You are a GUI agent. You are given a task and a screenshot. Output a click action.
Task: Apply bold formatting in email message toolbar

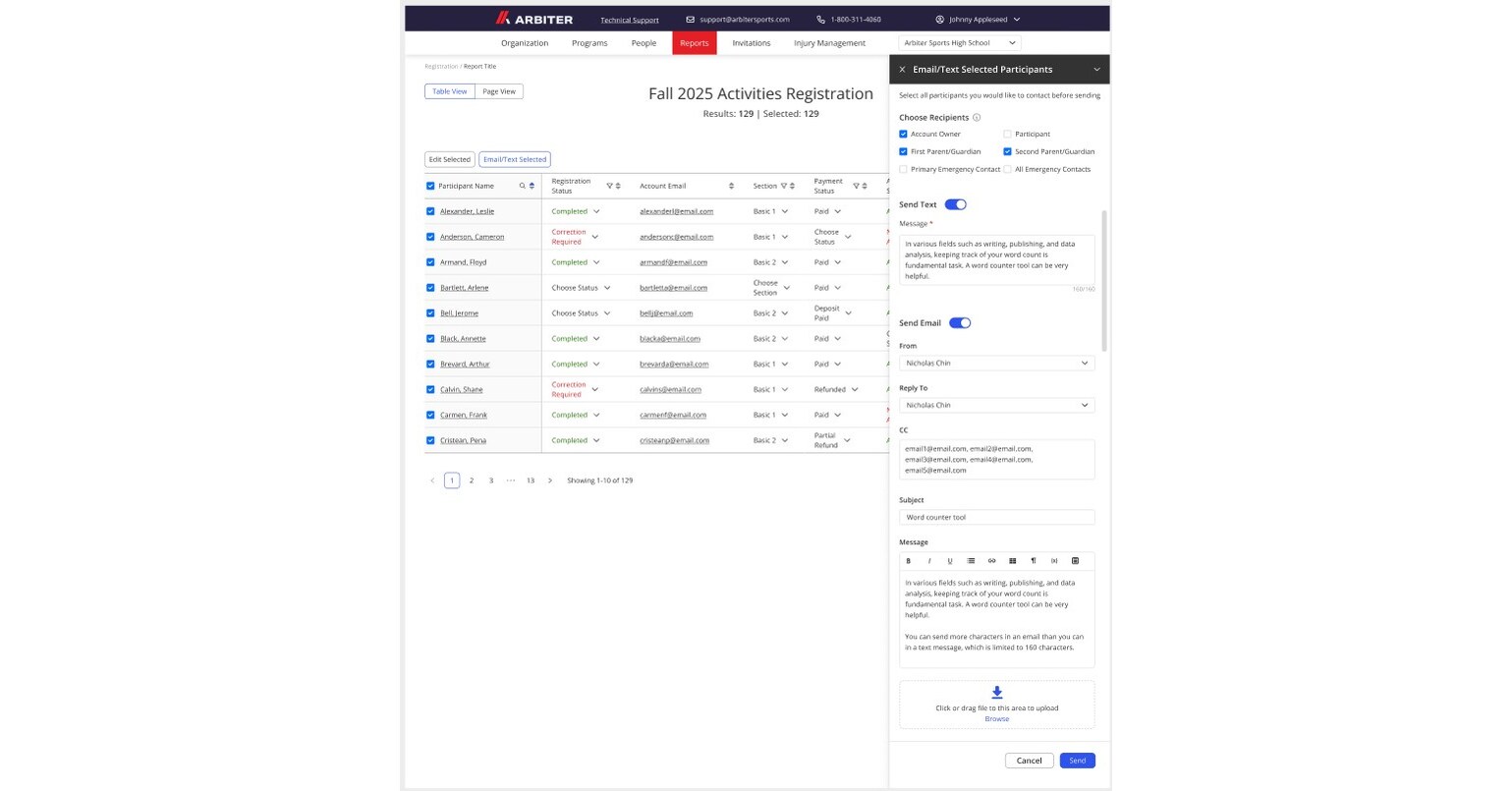pos(908,561)
